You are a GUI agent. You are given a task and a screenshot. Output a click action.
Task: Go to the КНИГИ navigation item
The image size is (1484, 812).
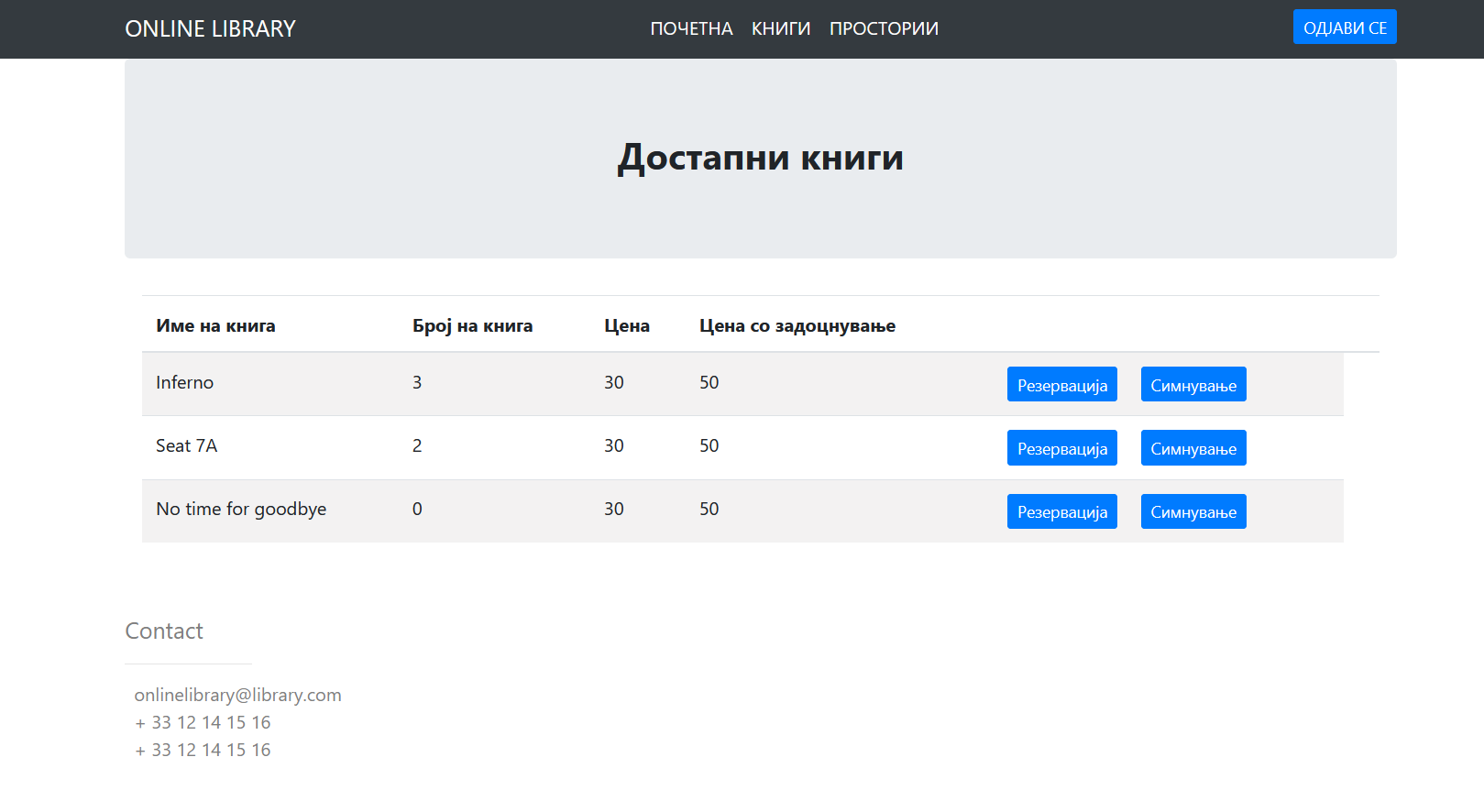pos(780,29)
